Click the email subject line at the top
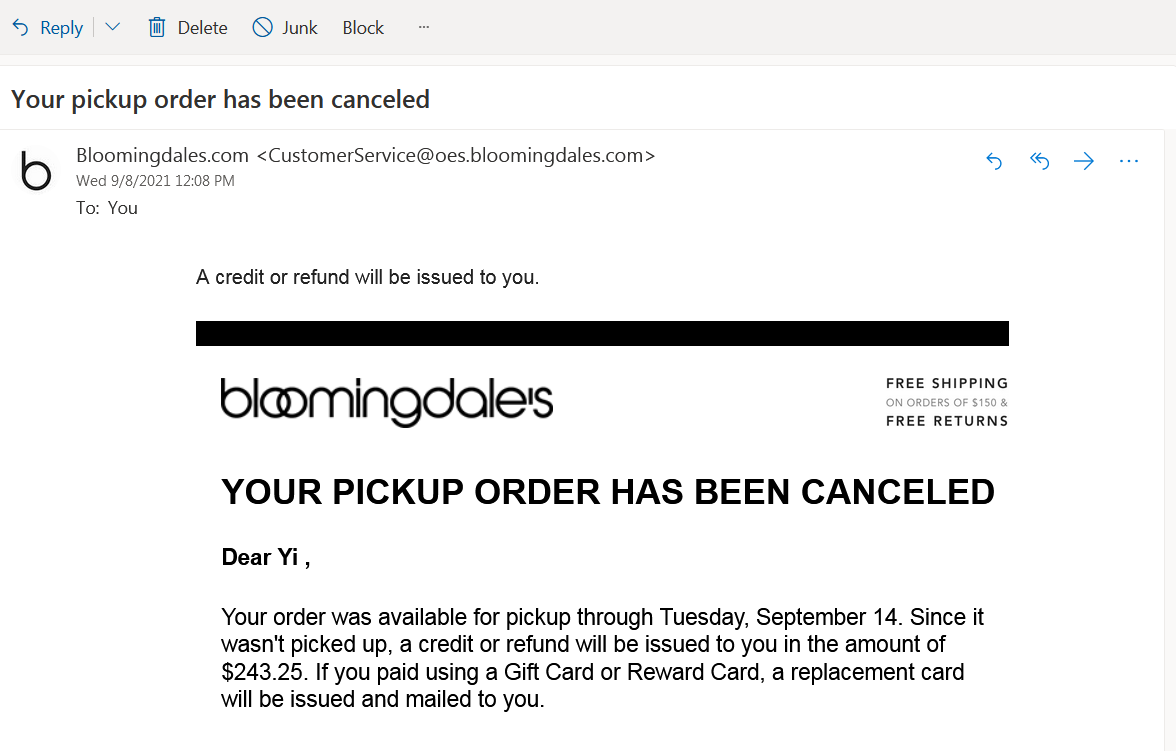The width and height of the screenshot is (1176, 751). [x=220, y=99]
